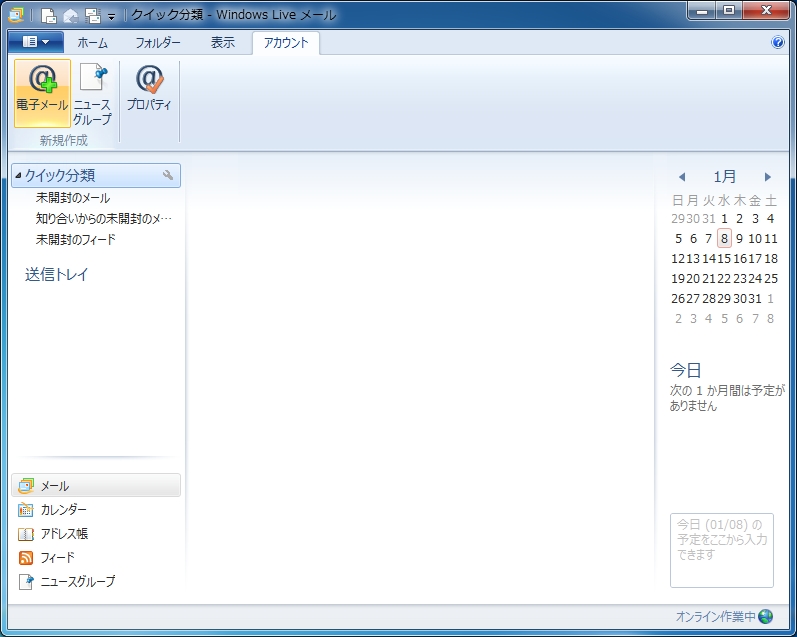Viewport: 797px width, 637px height.
Task: Switch to the 表示 tab
Action: (x=223, y=43)
